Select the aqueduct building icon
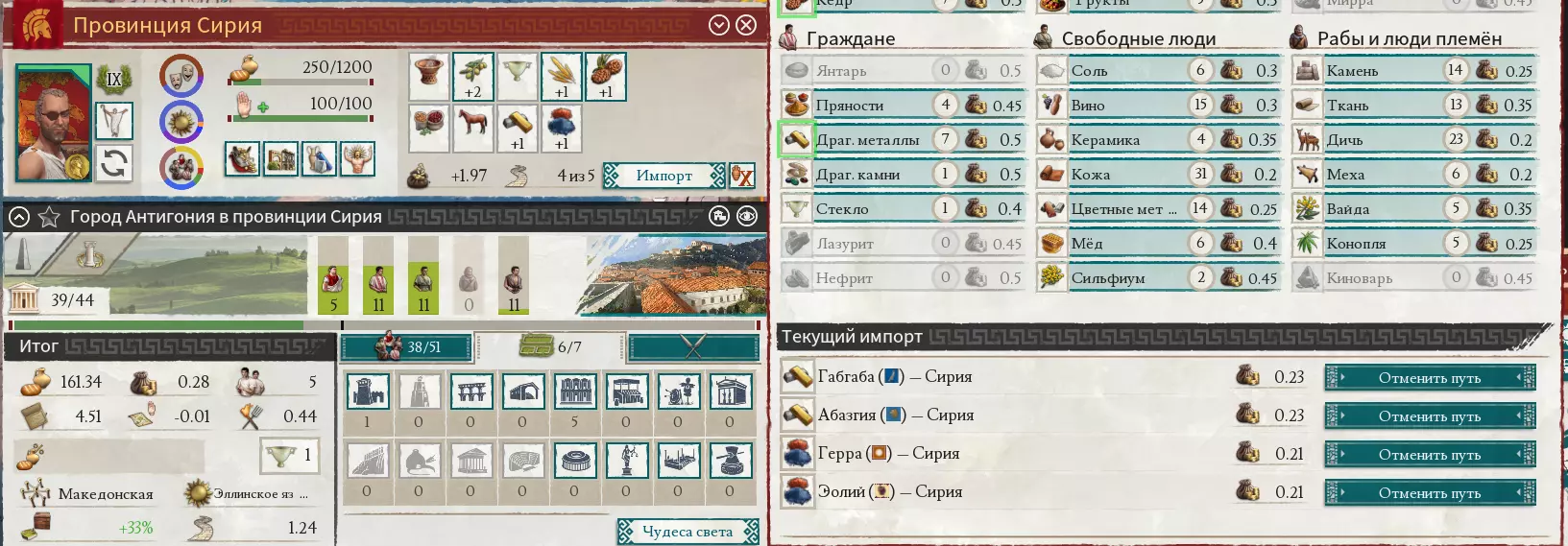1568x546 pixels. (470, 392)
